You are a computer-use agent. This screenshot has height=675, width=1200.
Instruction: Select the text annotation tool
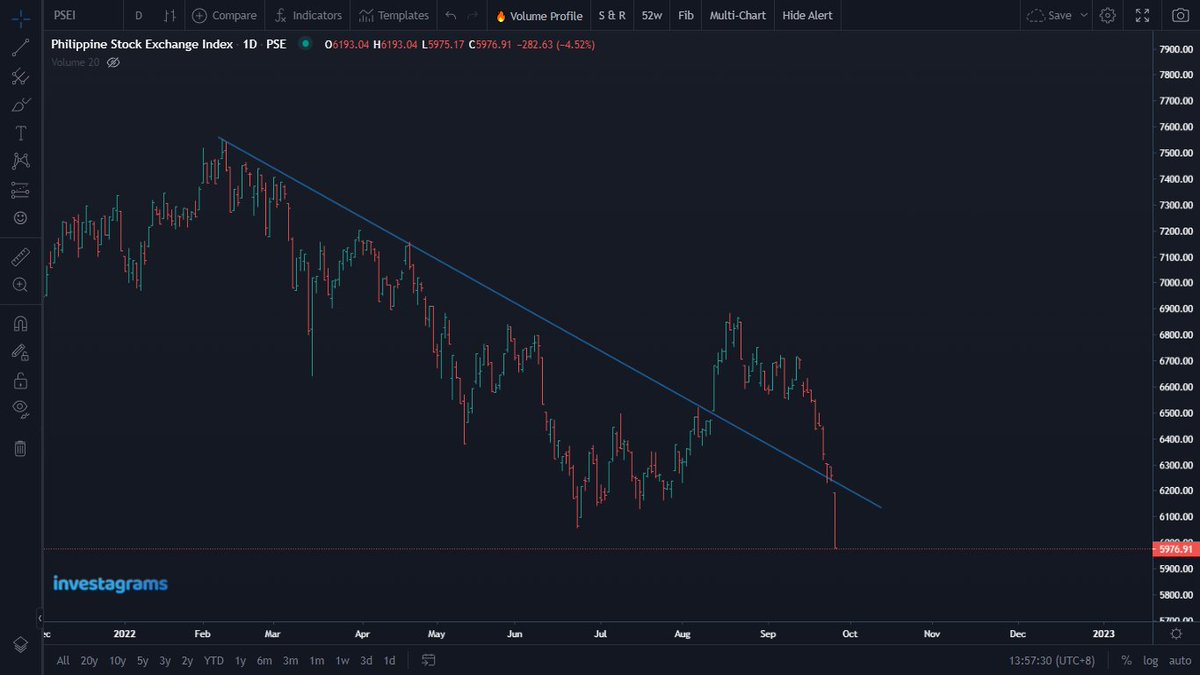[x=20, y=133]
